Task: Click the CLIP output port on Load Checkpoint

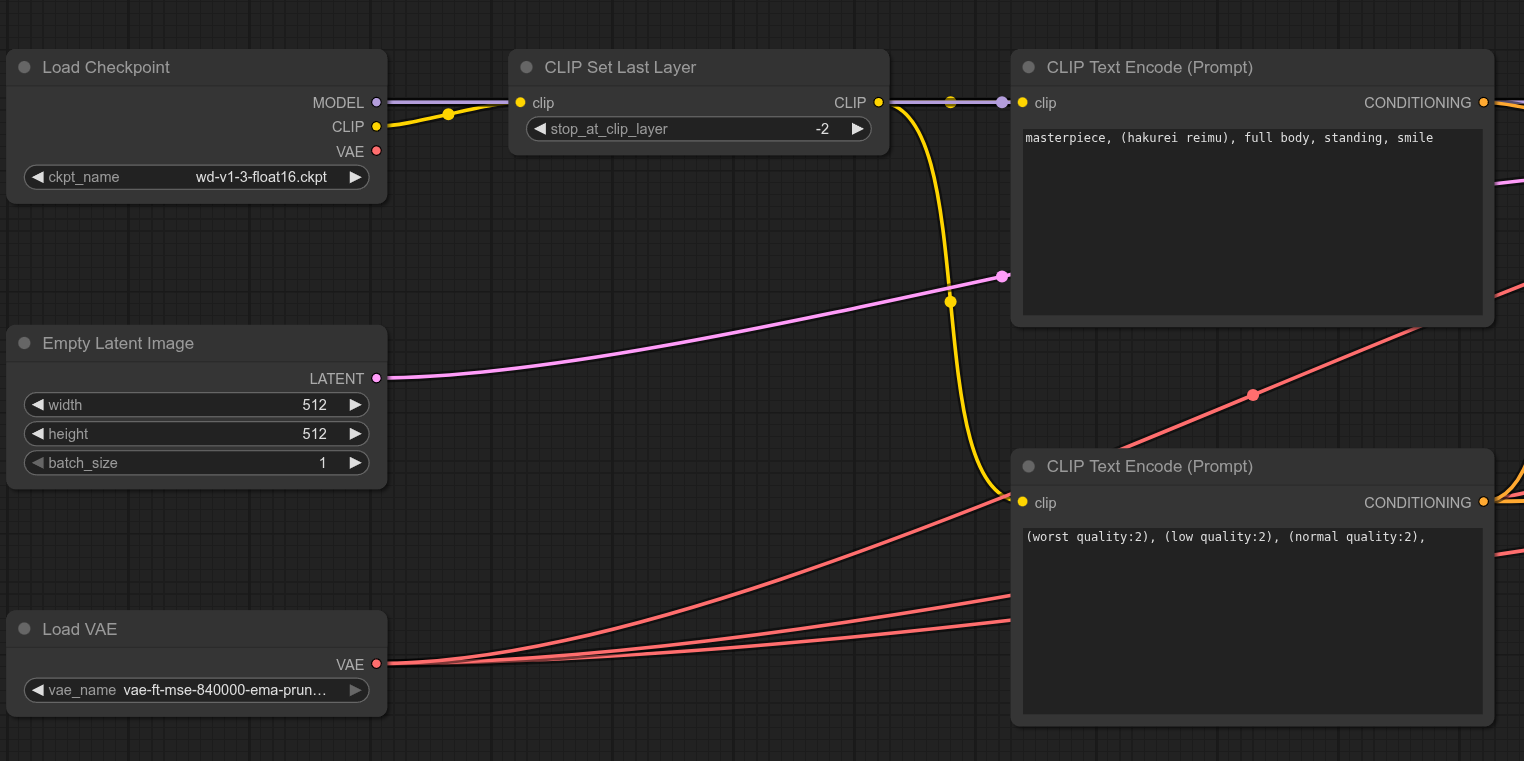Action: click(x=376, y=126)
